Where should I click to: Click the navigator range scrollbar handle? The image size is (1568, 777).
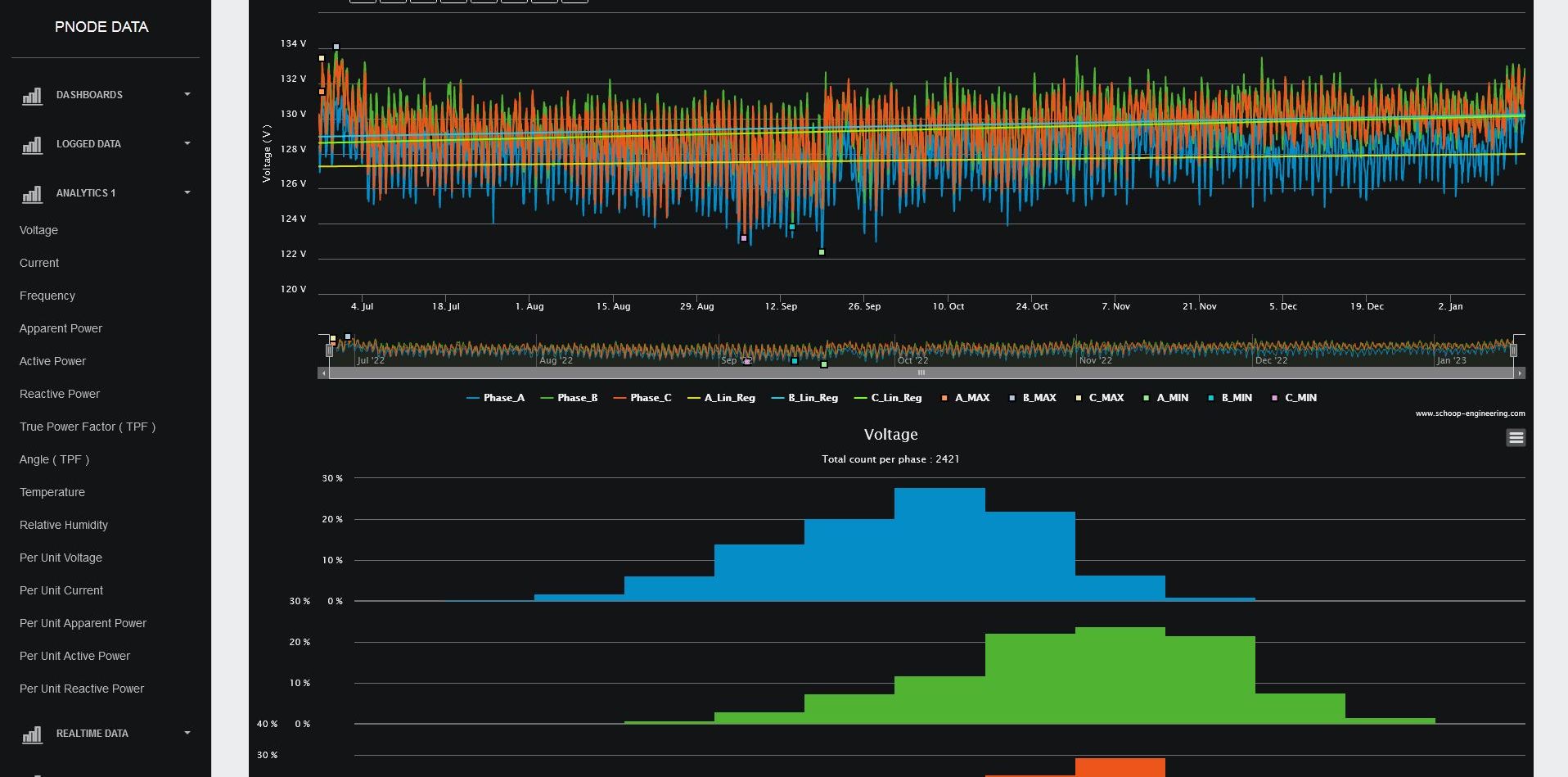pyautogui.click(x=921, y=373)
